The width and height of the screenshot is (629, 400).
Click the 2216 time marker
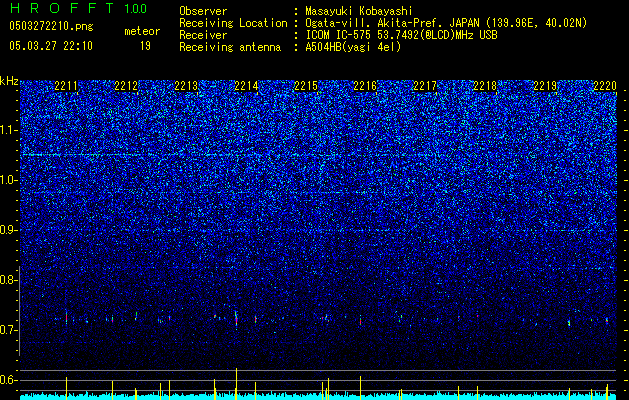[365, 86]
